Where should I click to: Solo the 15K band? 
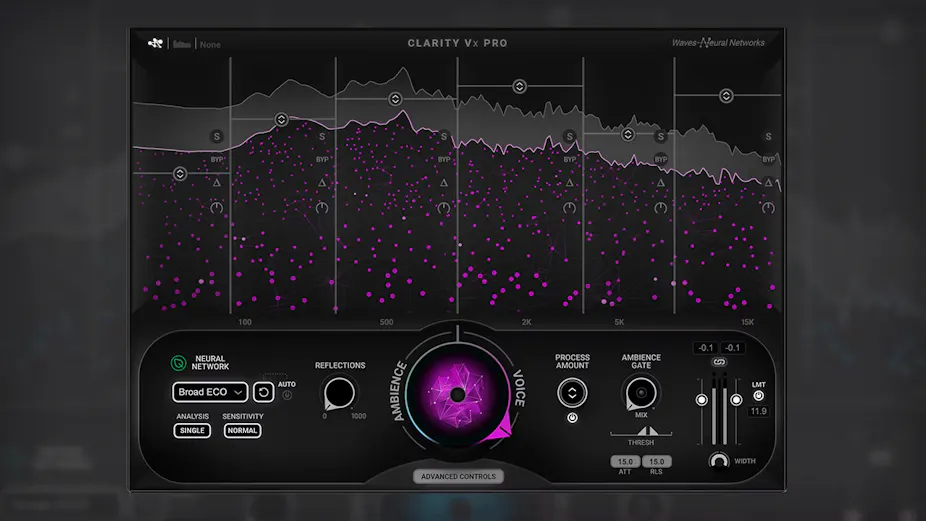coord(768,136)
